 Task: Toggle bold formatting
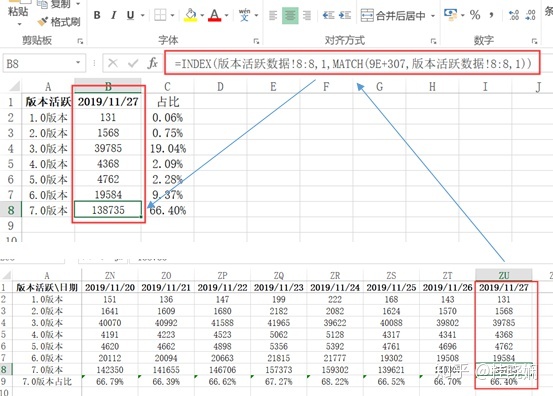point(97,15)
